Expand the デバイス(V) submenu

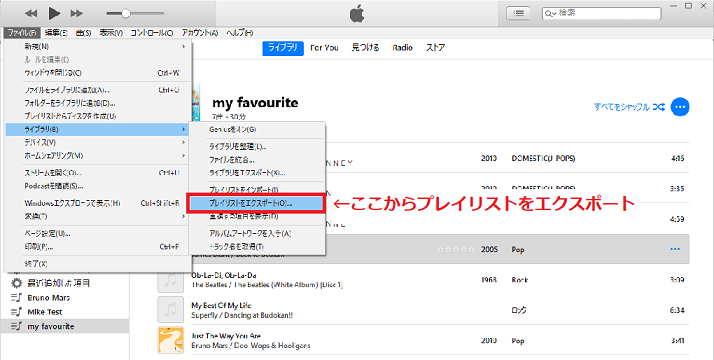point(98,142)
